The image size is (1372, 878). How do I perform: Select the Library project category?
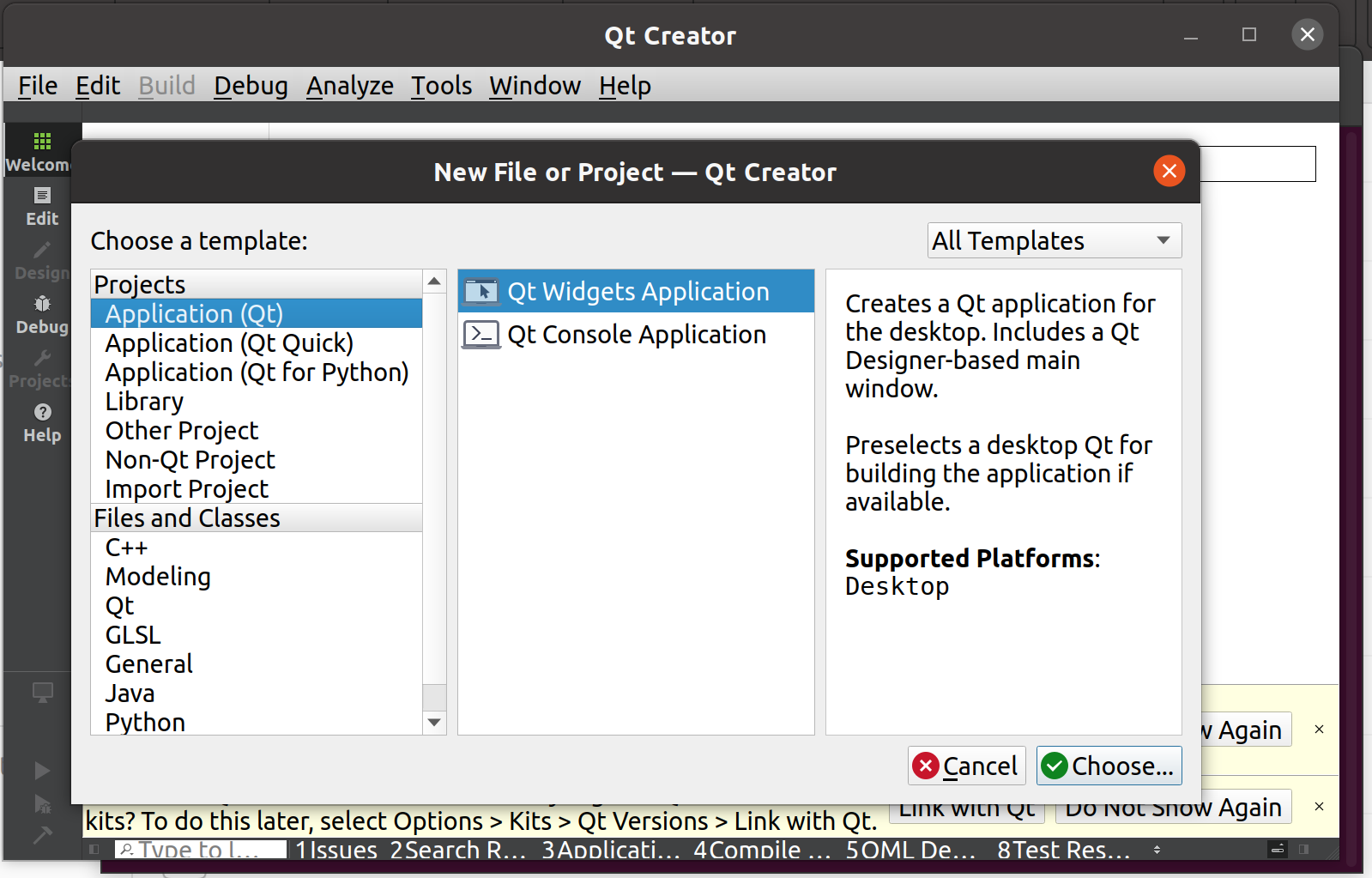pyautogui.click(x=257, y=401)
